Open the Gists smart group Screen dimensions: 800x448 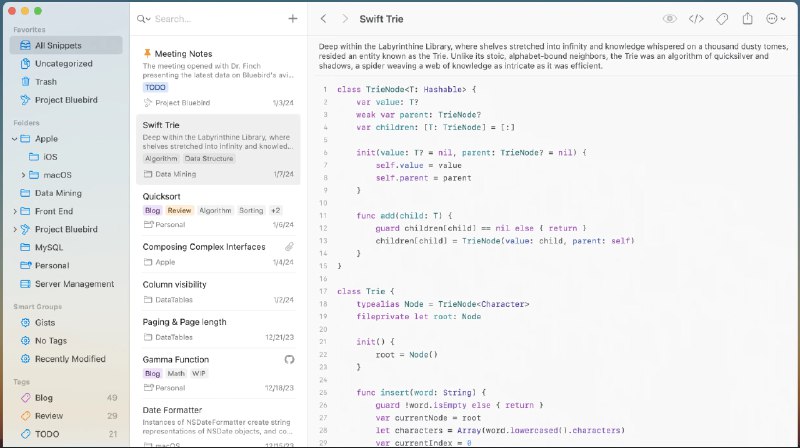(x=46, y=323)
